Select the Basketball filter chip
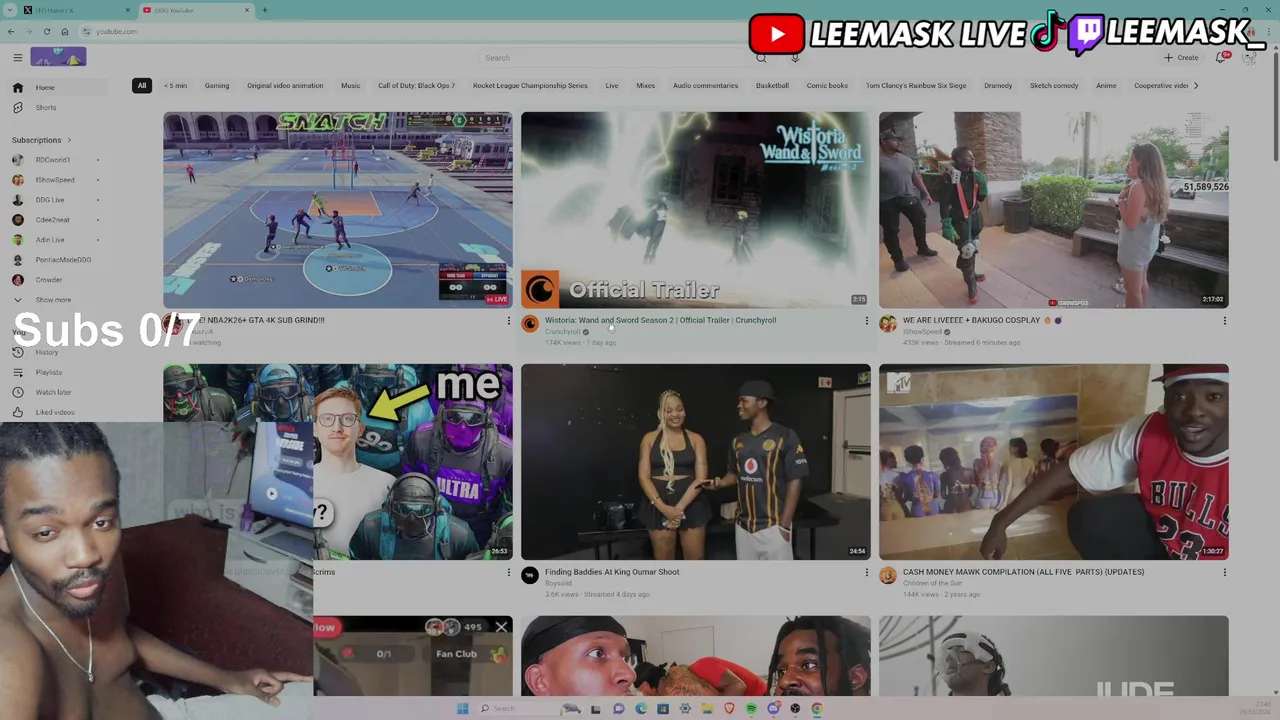Image resolution: width=1280 pixels, height=720 pixels. 772,86
